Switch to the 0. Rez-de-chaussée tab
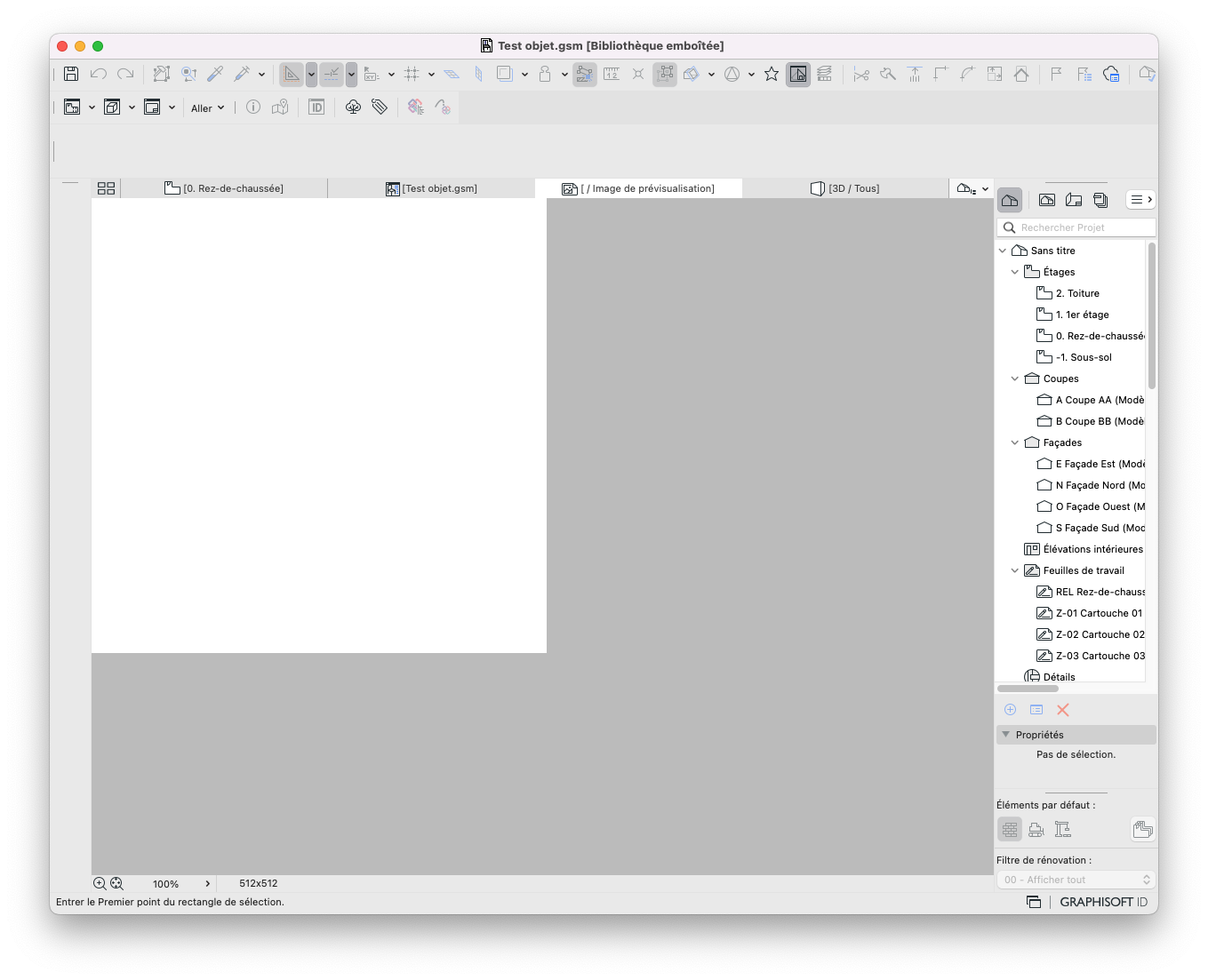Viewport: 1208px width, 980px height. click(224, 188)
